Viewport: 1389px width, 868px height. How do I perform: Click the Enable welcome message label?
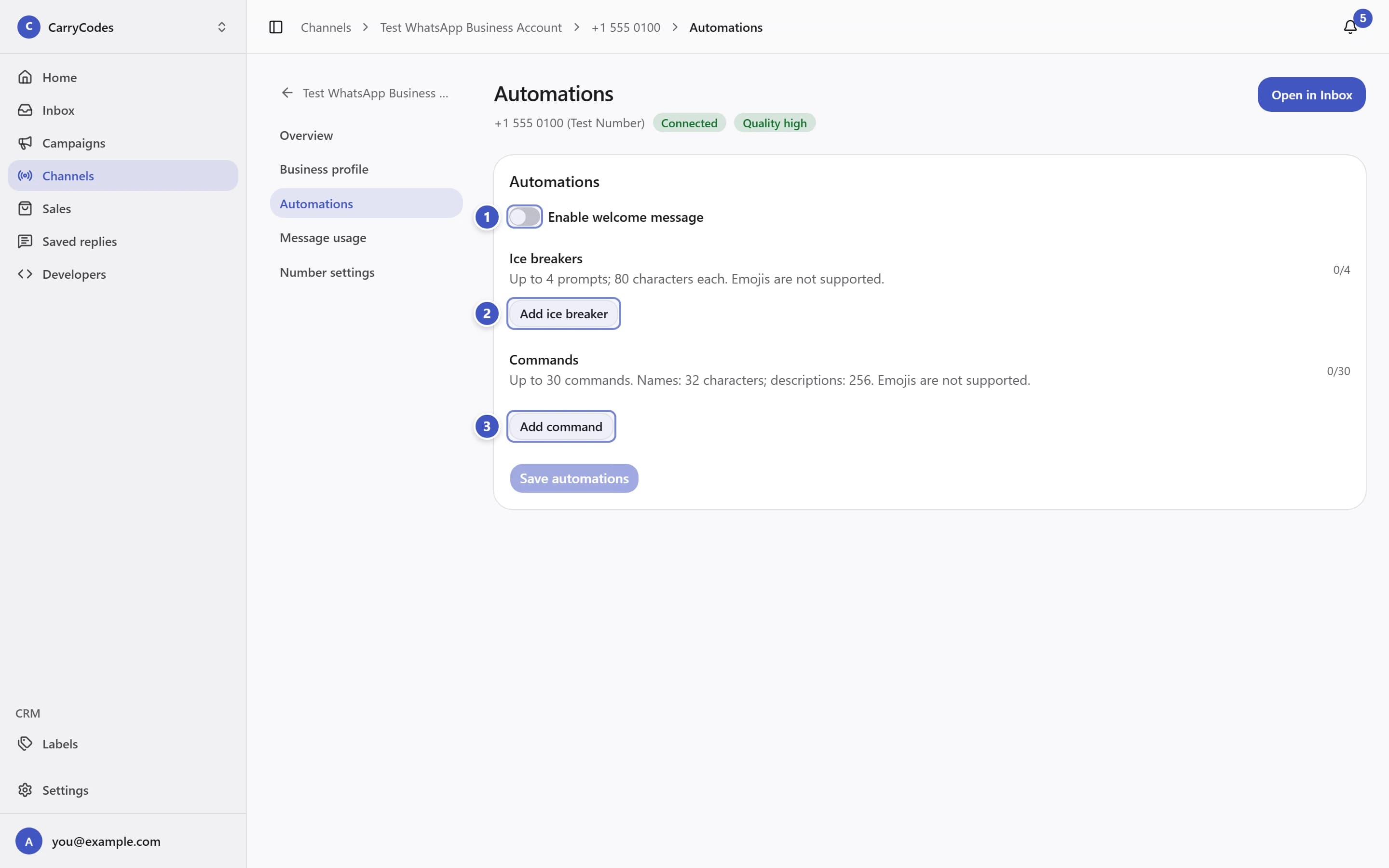[x=626, y=217]
